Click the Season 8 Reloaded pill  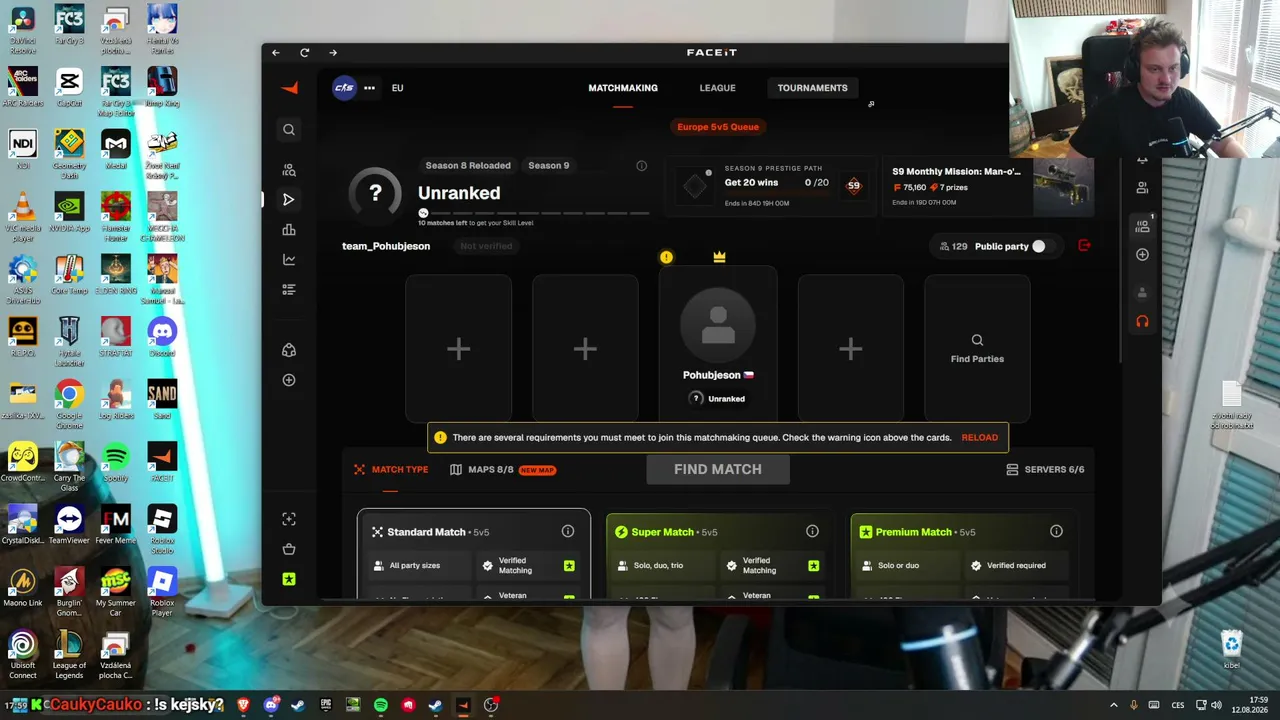468,166
